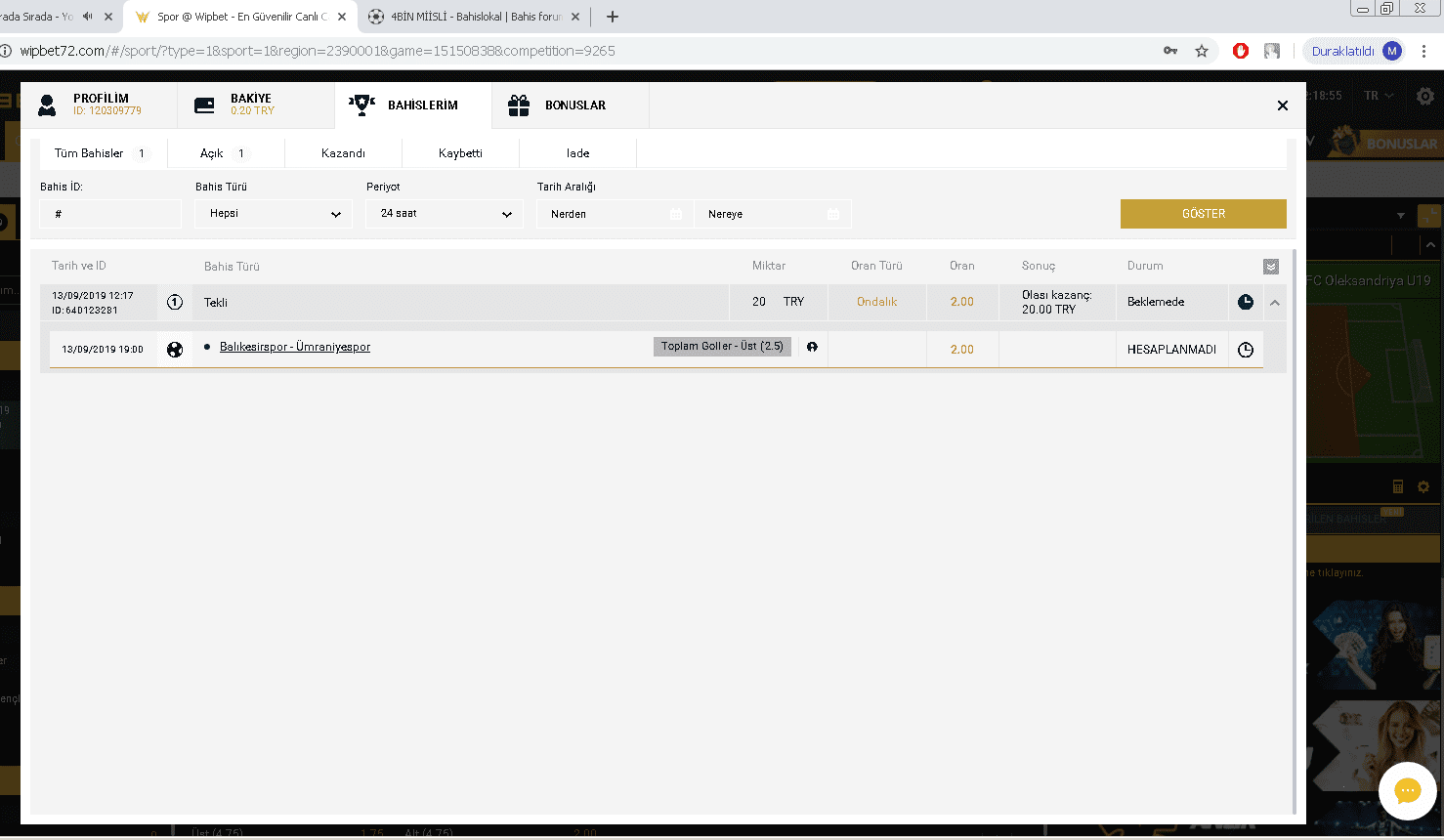
Task: Bookmark this page with the star icon
Action: point(1202,51)
